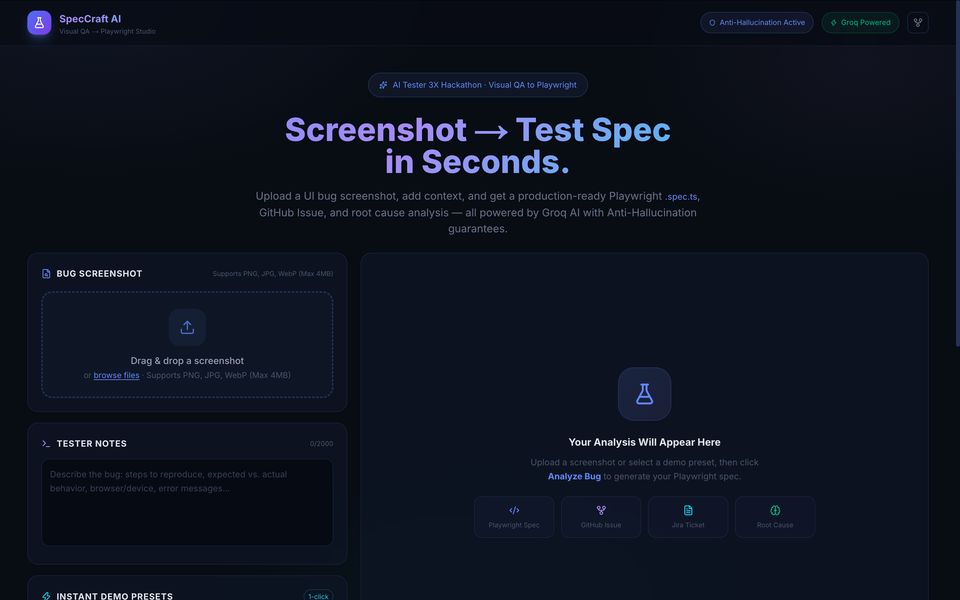Select the Playwright Spec card

coord(514,517)
